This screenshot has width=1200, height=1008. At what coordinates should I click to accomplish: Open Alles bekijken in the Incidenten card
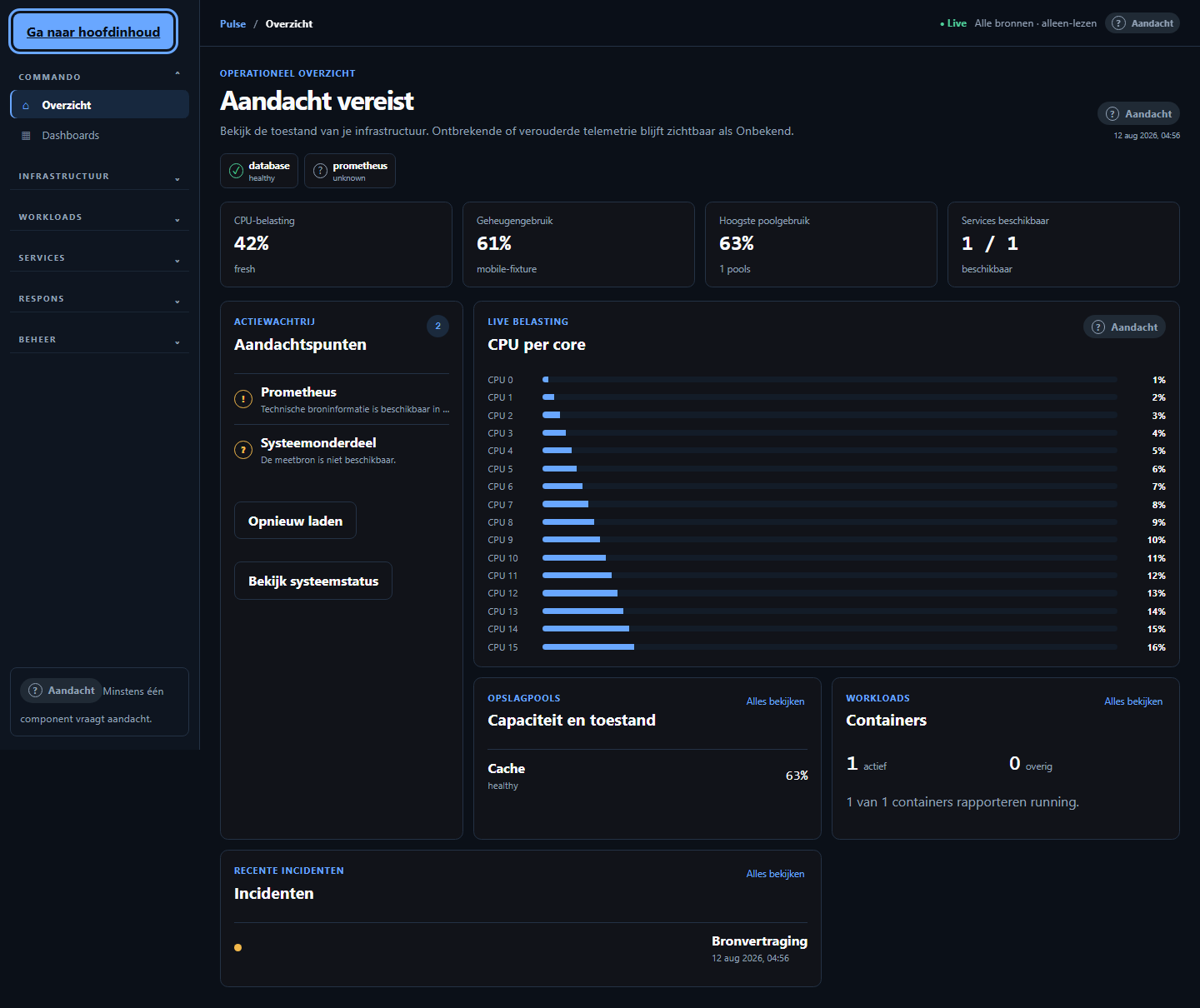tap(775, 874)
